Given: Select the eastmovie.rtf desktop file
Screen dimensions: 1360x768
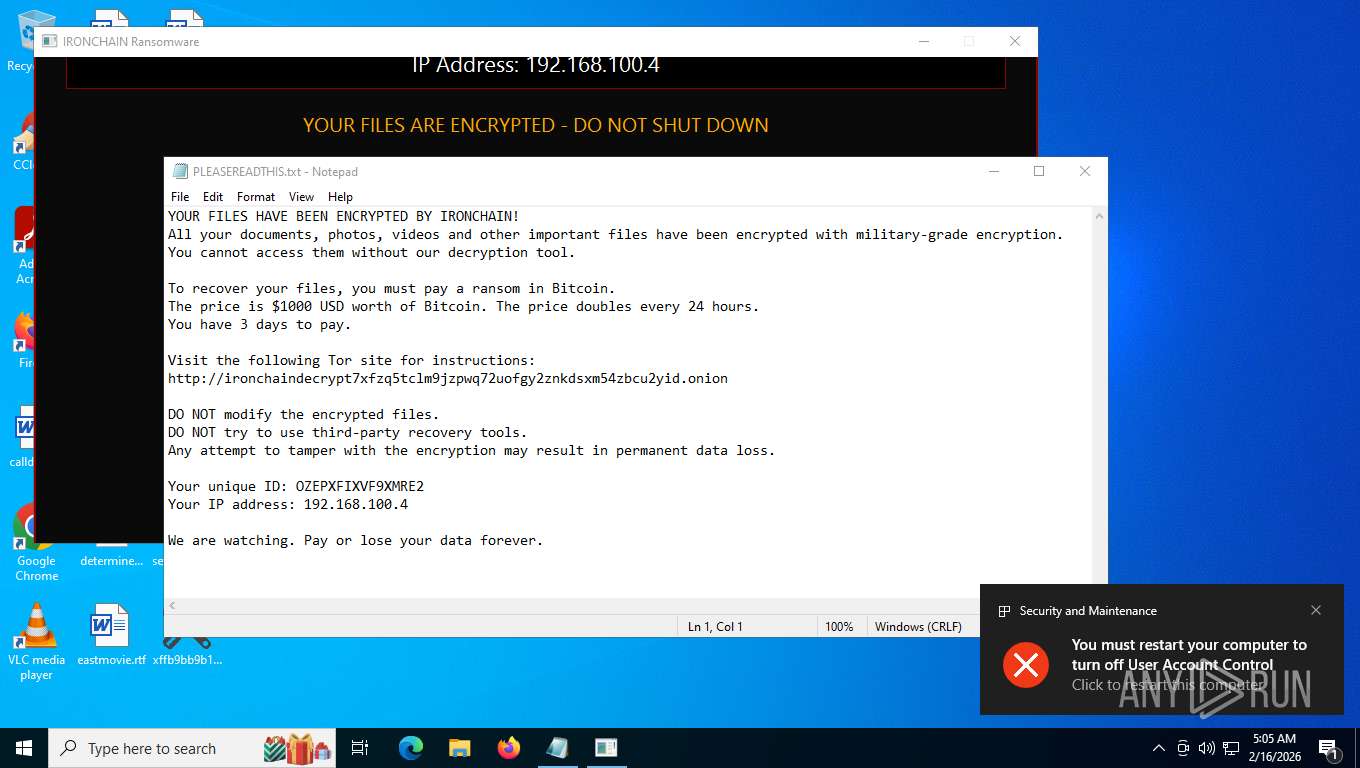Looking at the screenshot, I should [111, 636].
